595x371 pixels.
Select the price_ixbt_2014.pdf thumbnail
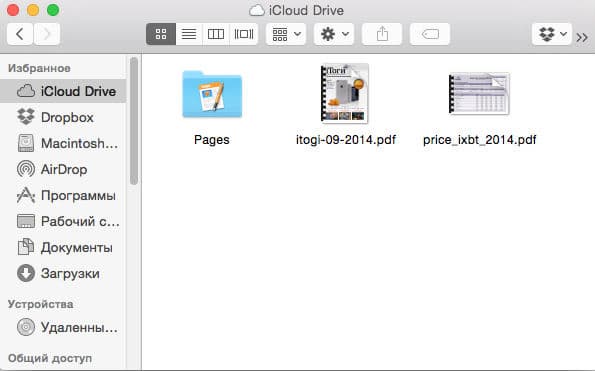[x=479, y=93]
